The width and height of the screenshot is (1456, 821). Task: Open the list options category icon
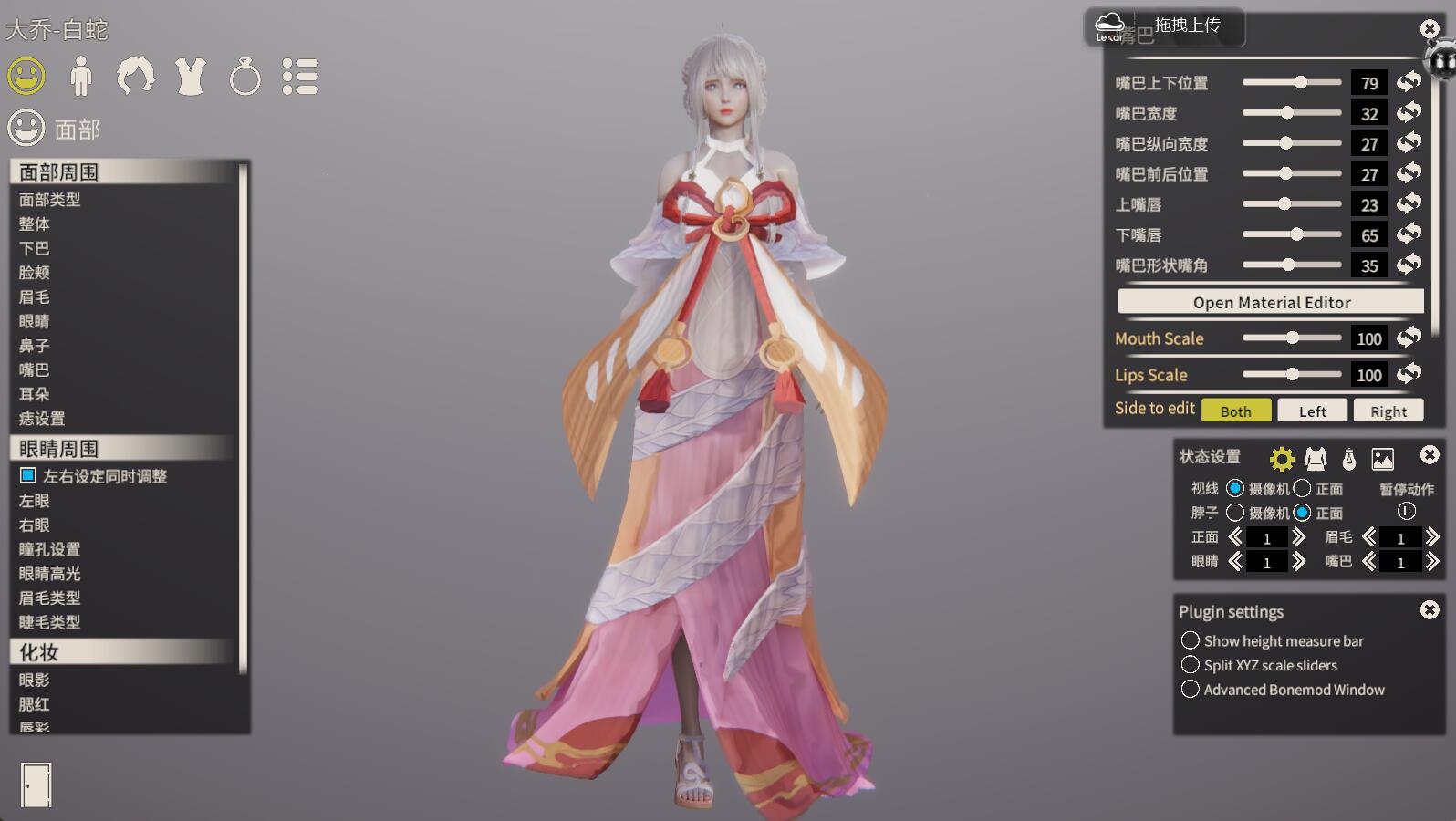click(300, 77)
